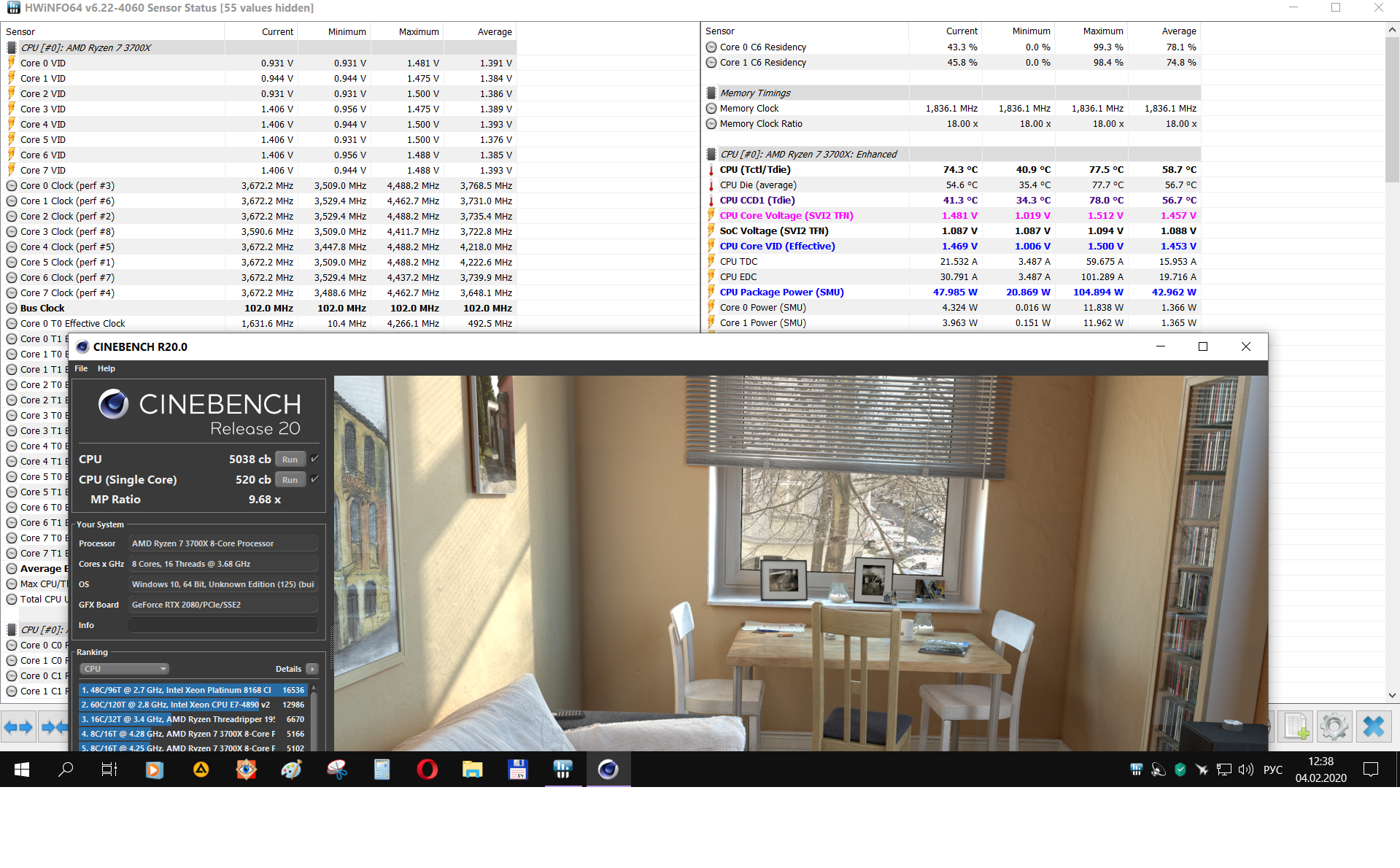Image resolution: width=1400 pixels, height=868 pixels.
Task: Click the CPU header icon for Ryzen 7 3700X
Action: (12, 47)
